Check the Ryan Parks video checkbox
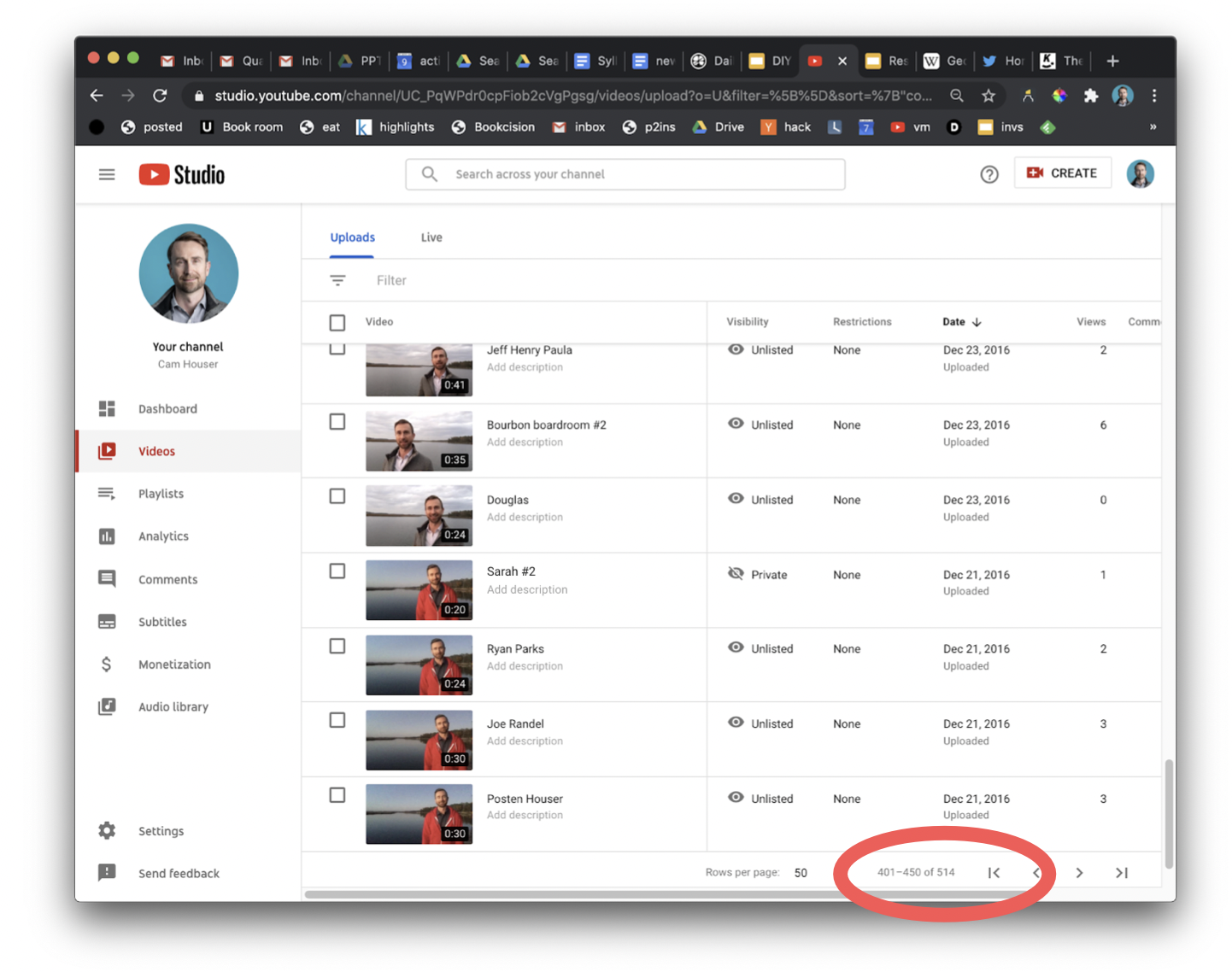 click(x=337, y=646)
